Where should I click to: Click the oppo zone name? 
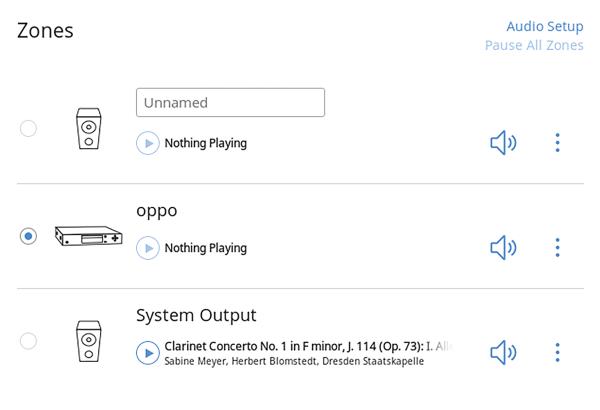[x=157, y=211]
